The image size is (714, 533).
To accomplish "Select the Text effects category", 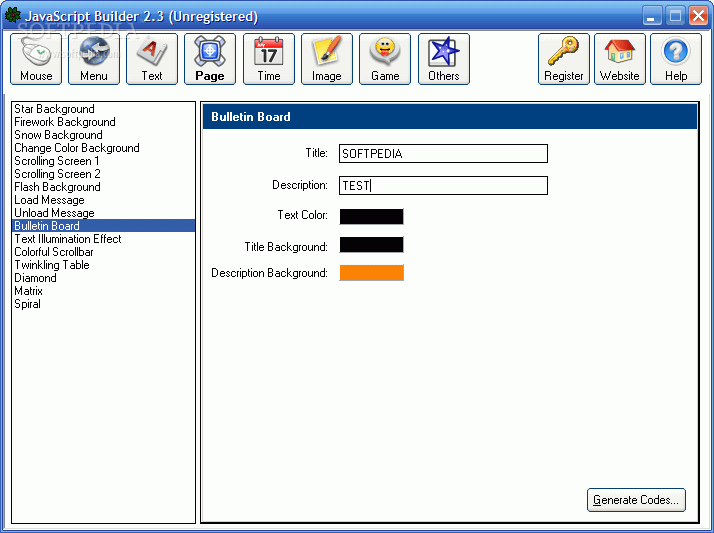I will [x=152, y=59].
